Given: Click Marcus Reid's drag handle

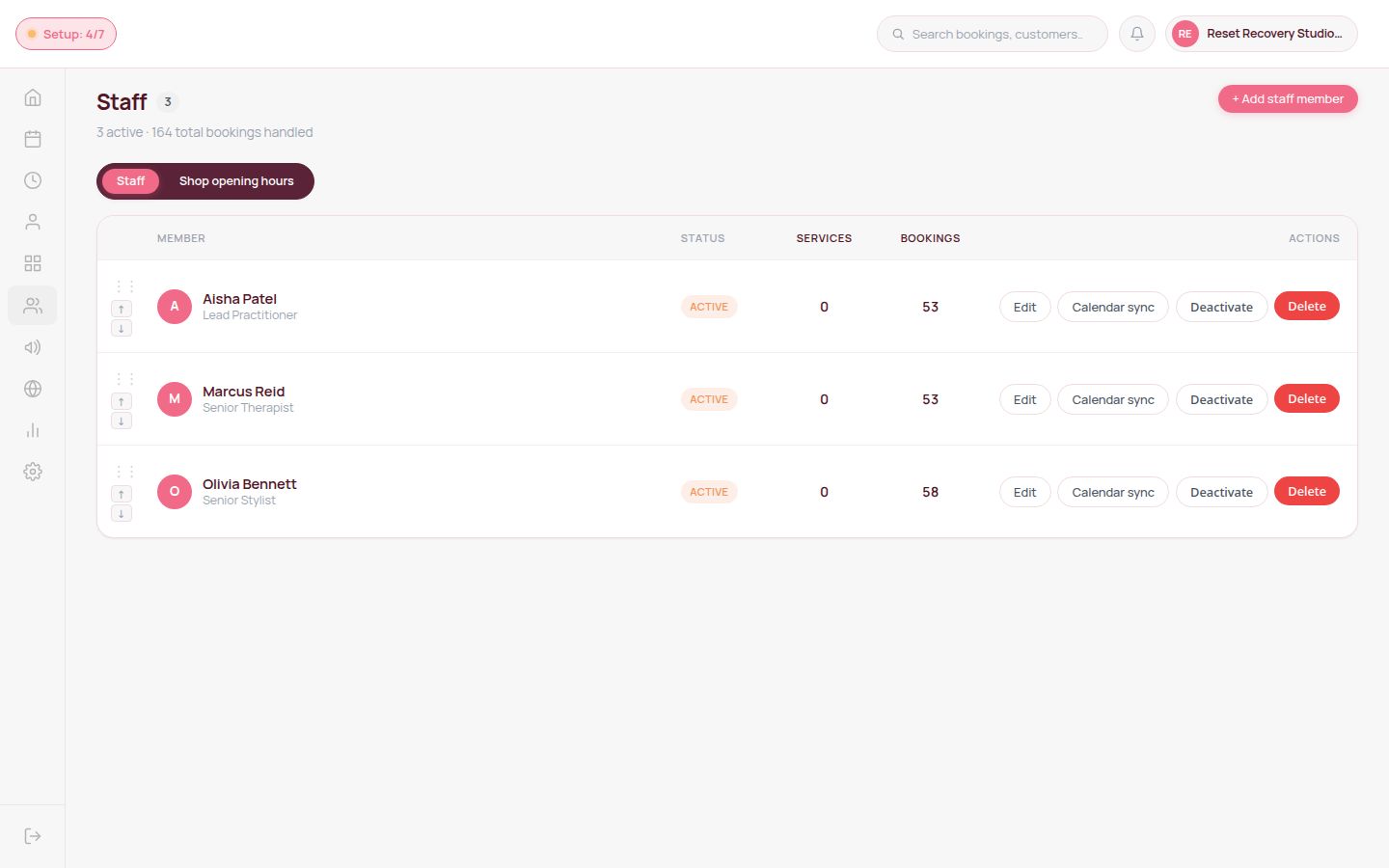Looking at the screenshot, I should (x=125, y=379).
